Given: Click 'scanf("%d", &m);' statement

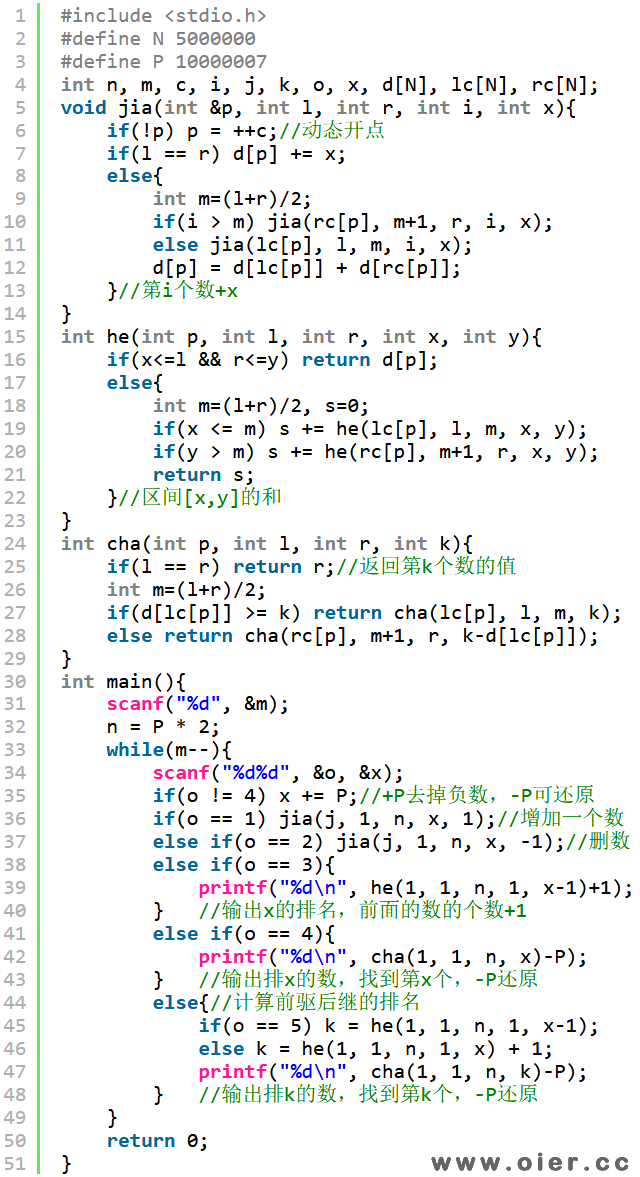Looking at the screenshot, I should (197, 705).
